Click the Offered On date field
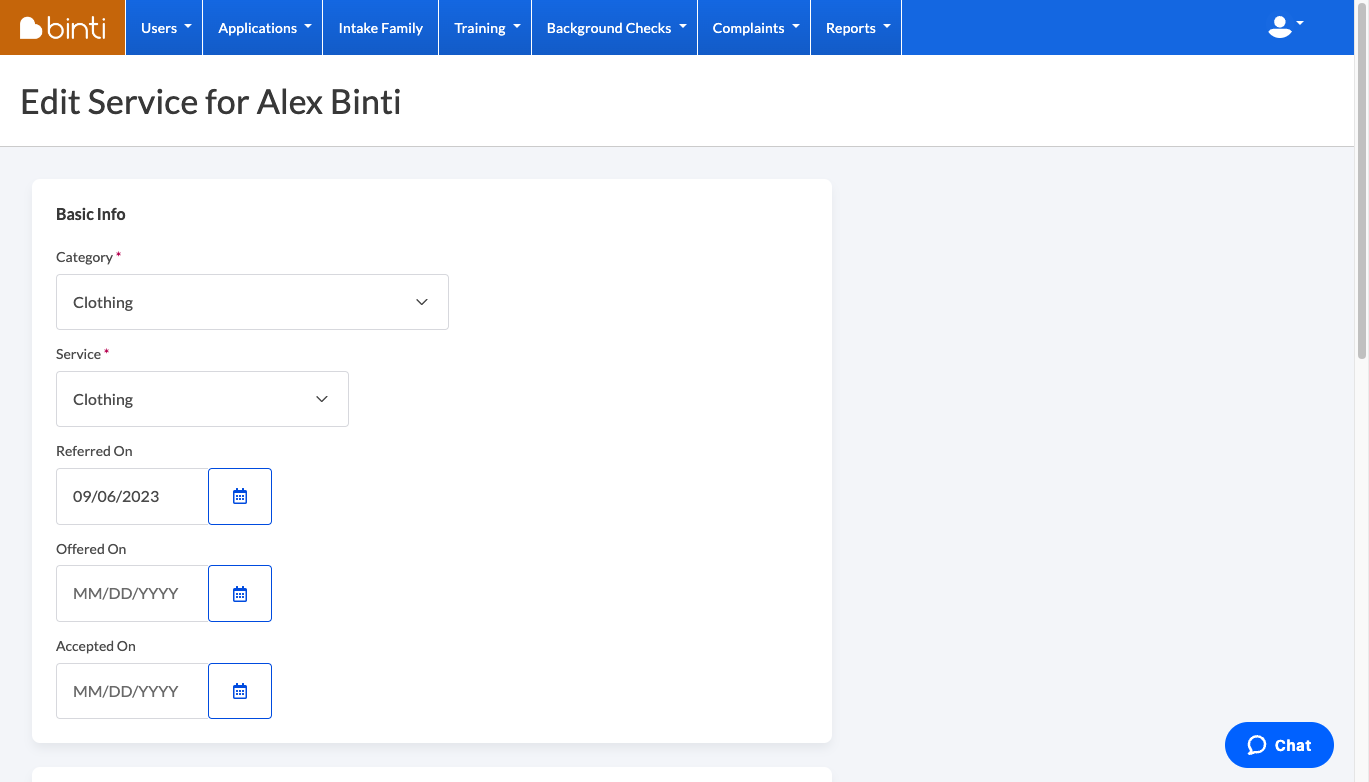 [x=132, y=593]
